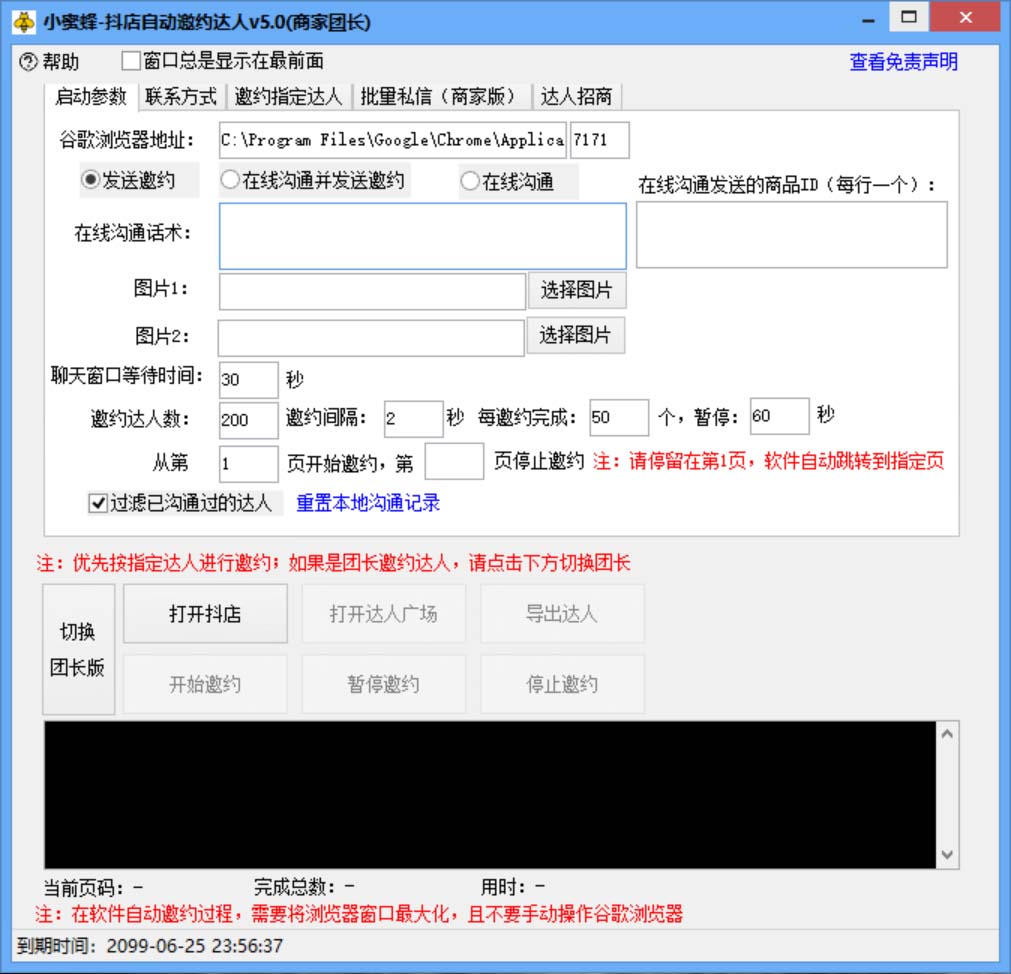Screen dimensions: 1011x974
Task: Select 在线沟通并发送邀约 mode
Action: click(228, 180)
